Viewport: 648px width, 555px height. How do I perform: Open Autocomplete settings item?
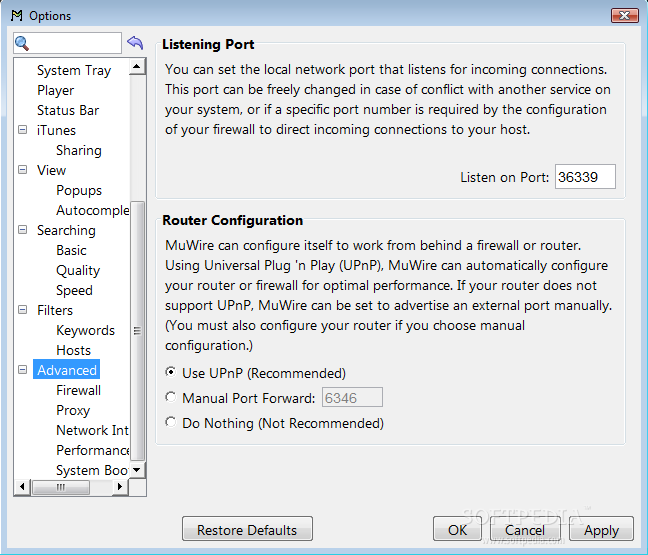click(93, 210)
